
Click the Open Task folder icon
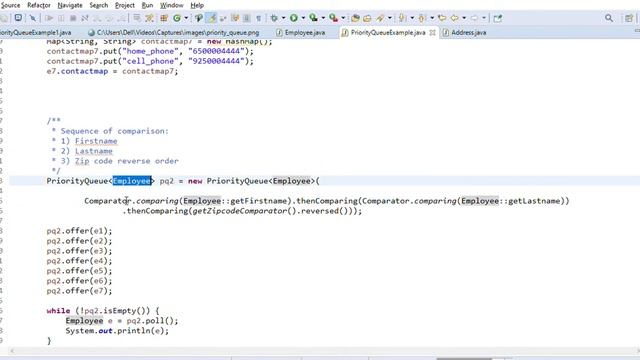(367, 18)
